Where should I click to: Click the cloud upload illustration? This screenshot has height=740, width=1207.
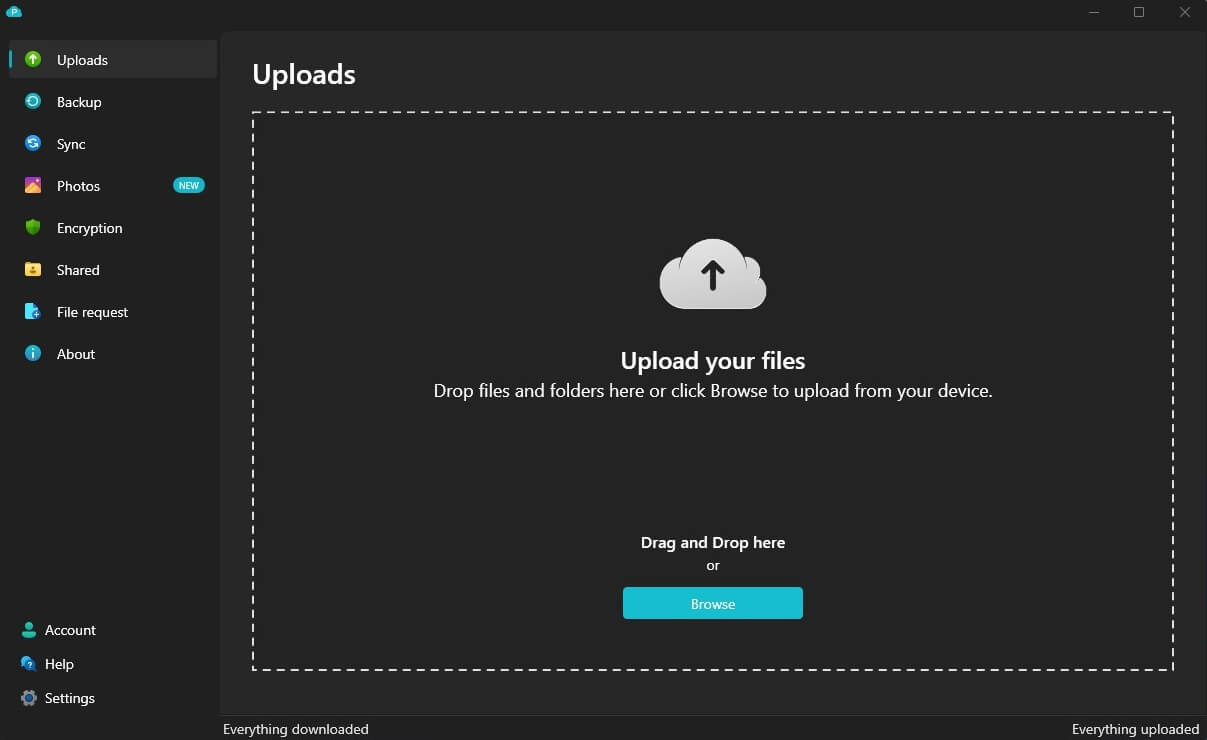pyautogui.click(x=712, y=275)
